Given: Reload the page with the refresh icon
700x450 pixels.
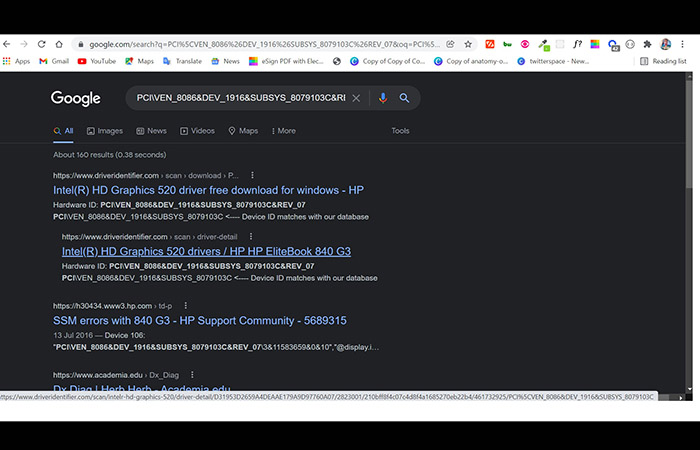Looking at the screenshot, I should [x=42, y=44].
